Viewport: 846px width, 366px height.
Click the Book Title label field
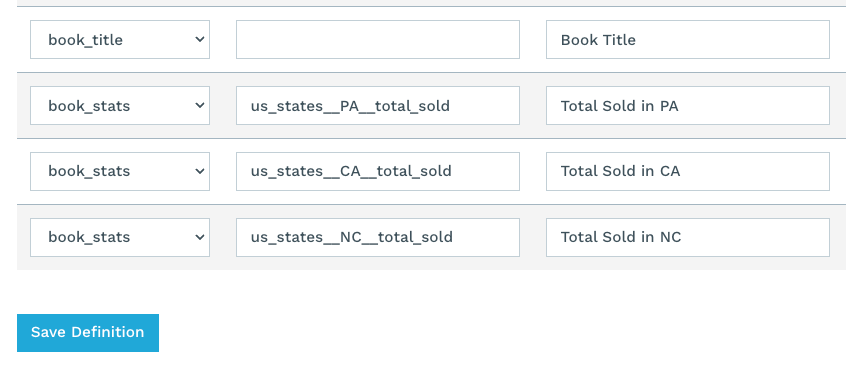click(688, 39)
